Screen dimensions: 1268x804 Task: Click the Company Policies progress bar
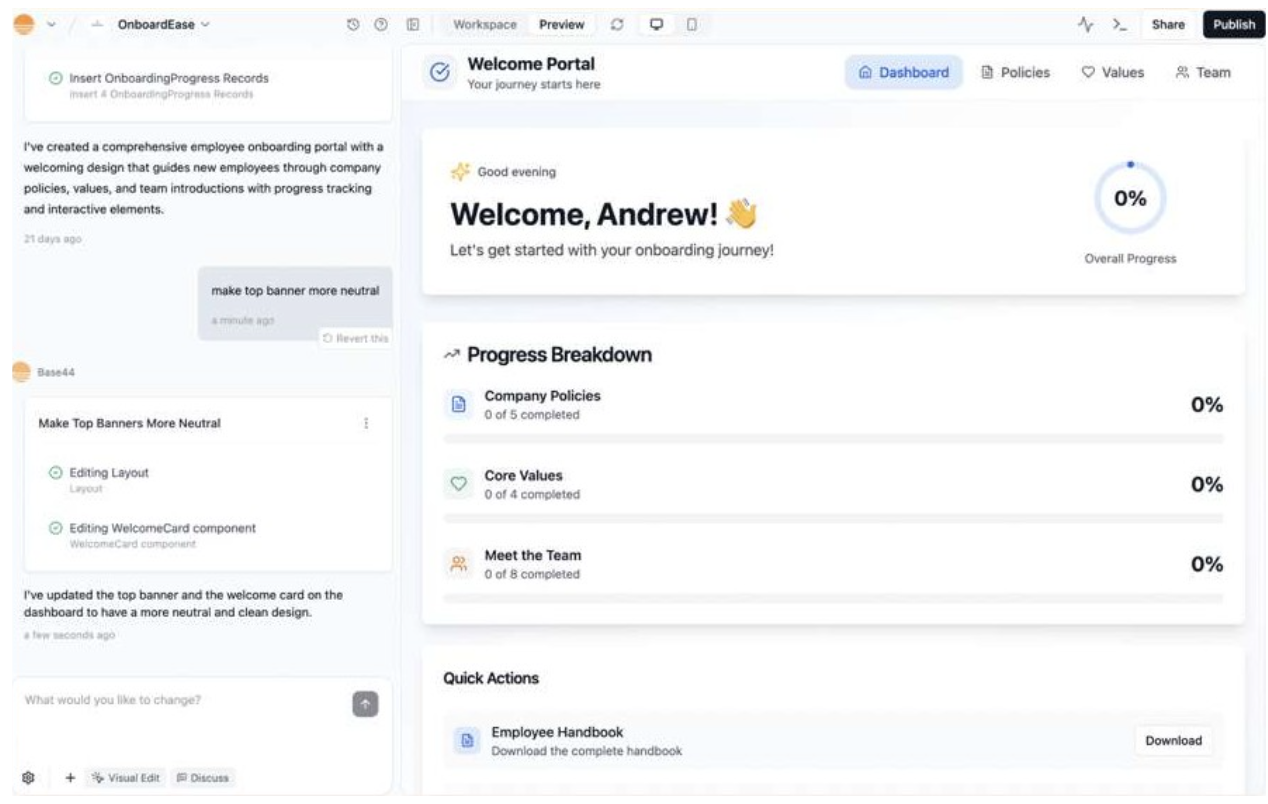832,438
